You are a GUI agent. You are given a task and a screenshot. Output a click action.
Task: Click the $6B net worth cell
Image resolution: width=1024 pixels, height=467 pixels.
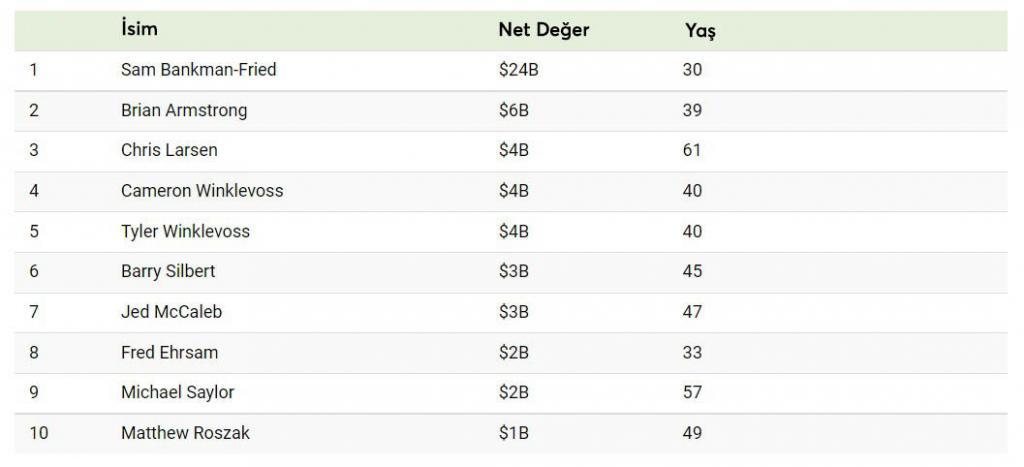[514, 110]
